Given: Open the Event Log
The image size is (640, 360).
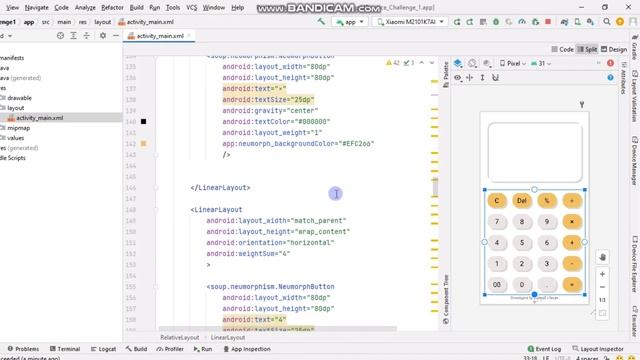Looking at the screenshot, I should point(544,349).
